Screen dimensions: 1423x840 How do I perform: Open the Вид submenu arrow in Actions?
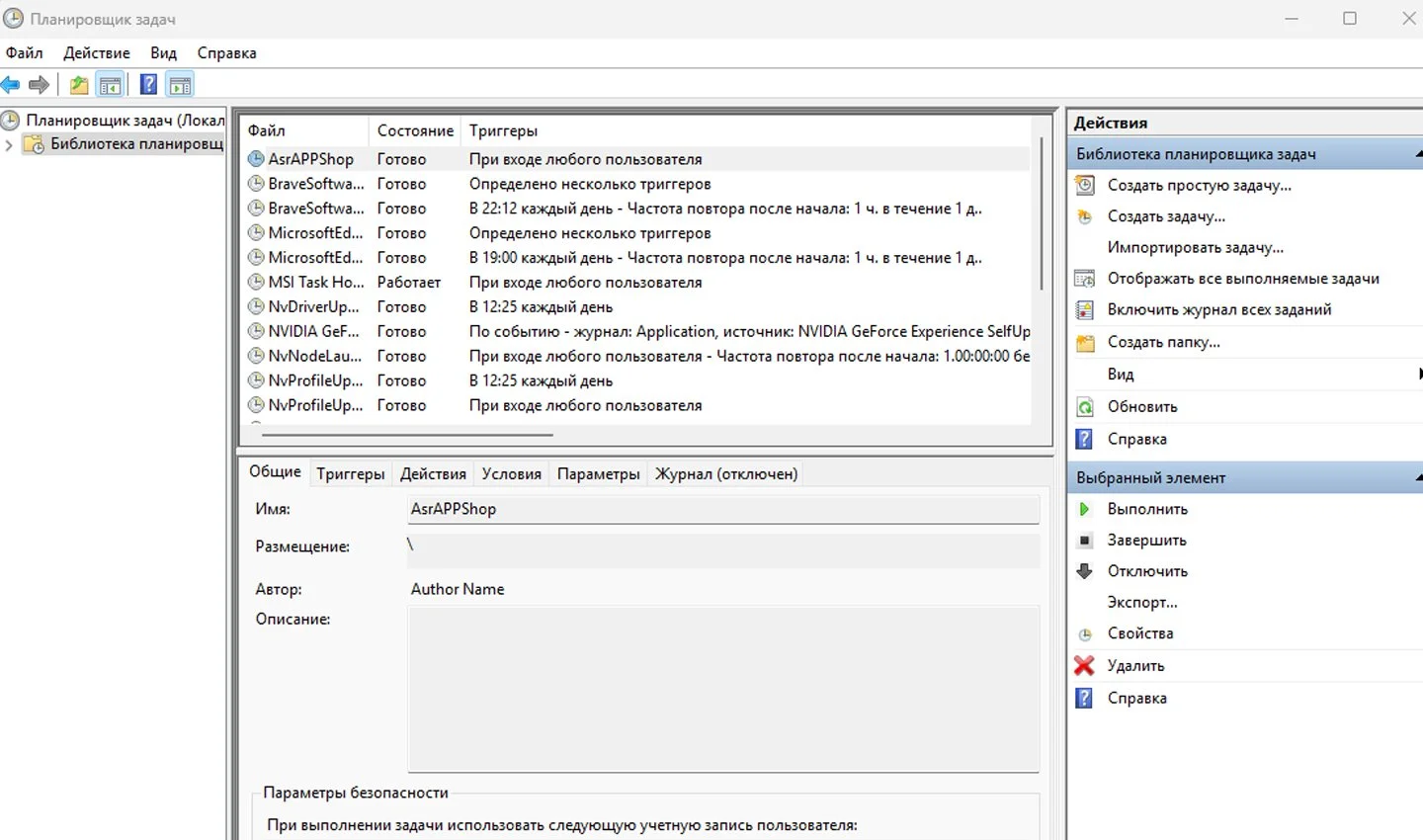(x=1419, y=374)
